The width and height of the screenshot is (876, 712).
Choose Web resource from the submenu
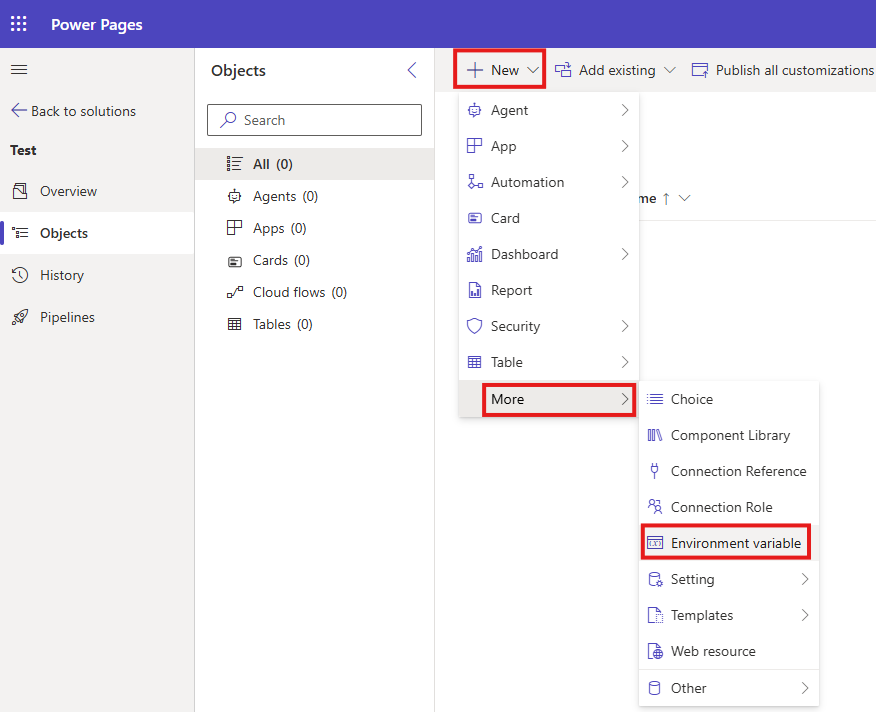pyautogui.click(x=729, y=651)
